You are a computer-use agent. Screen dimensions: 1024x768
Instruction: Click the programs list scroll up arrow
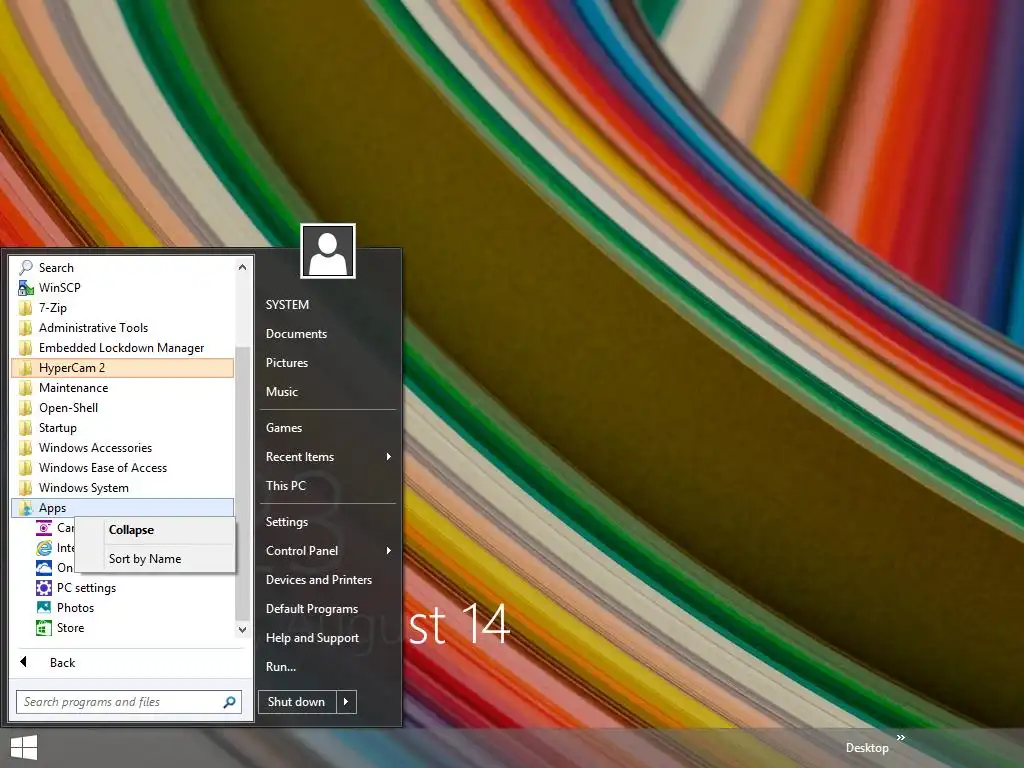242,267
